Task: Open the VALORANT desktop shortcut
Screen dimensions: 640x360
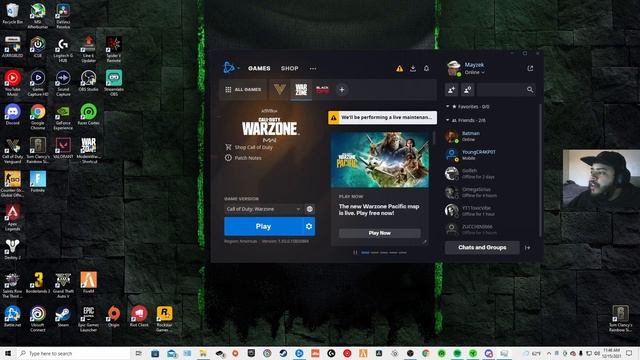Action: (63, 148)
